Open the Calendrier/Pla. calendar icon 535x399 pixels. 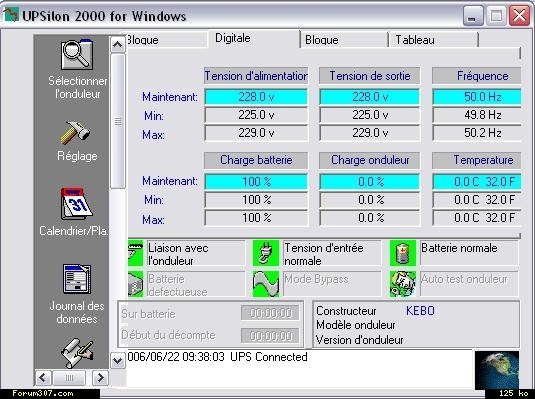pyautogui.click(x=76, y=203)
